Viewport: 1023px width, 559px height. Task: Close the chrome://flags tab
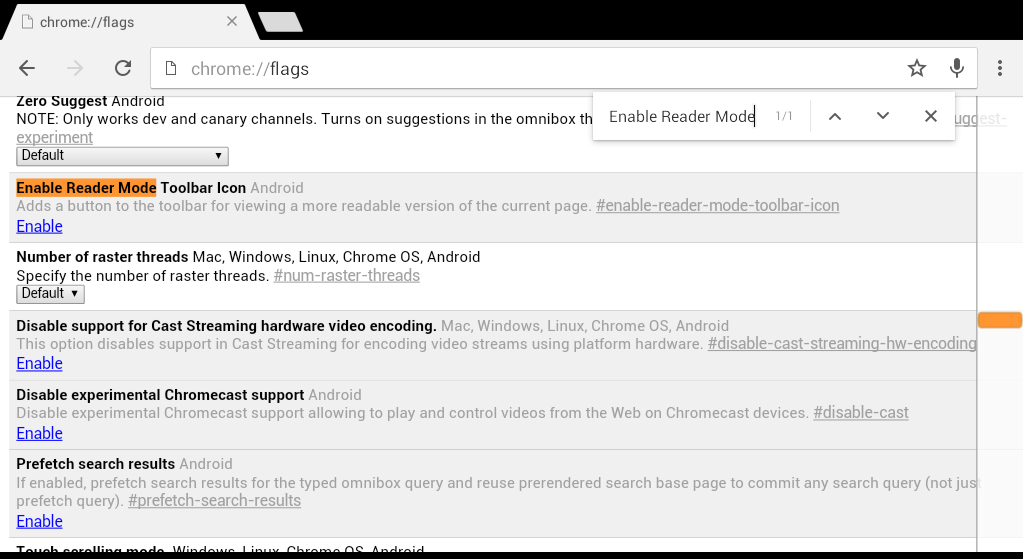tap(232, 22)
